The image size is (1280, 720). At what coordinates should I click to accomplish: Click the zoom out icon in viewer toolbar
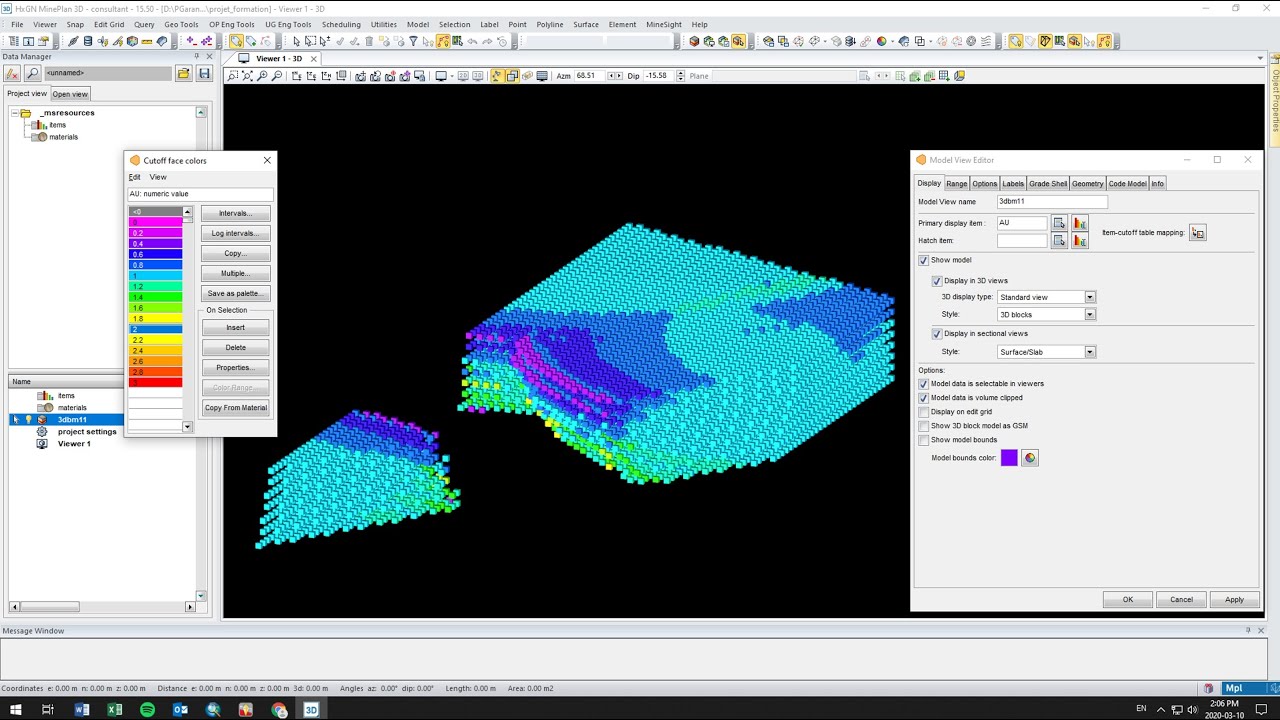276,76
